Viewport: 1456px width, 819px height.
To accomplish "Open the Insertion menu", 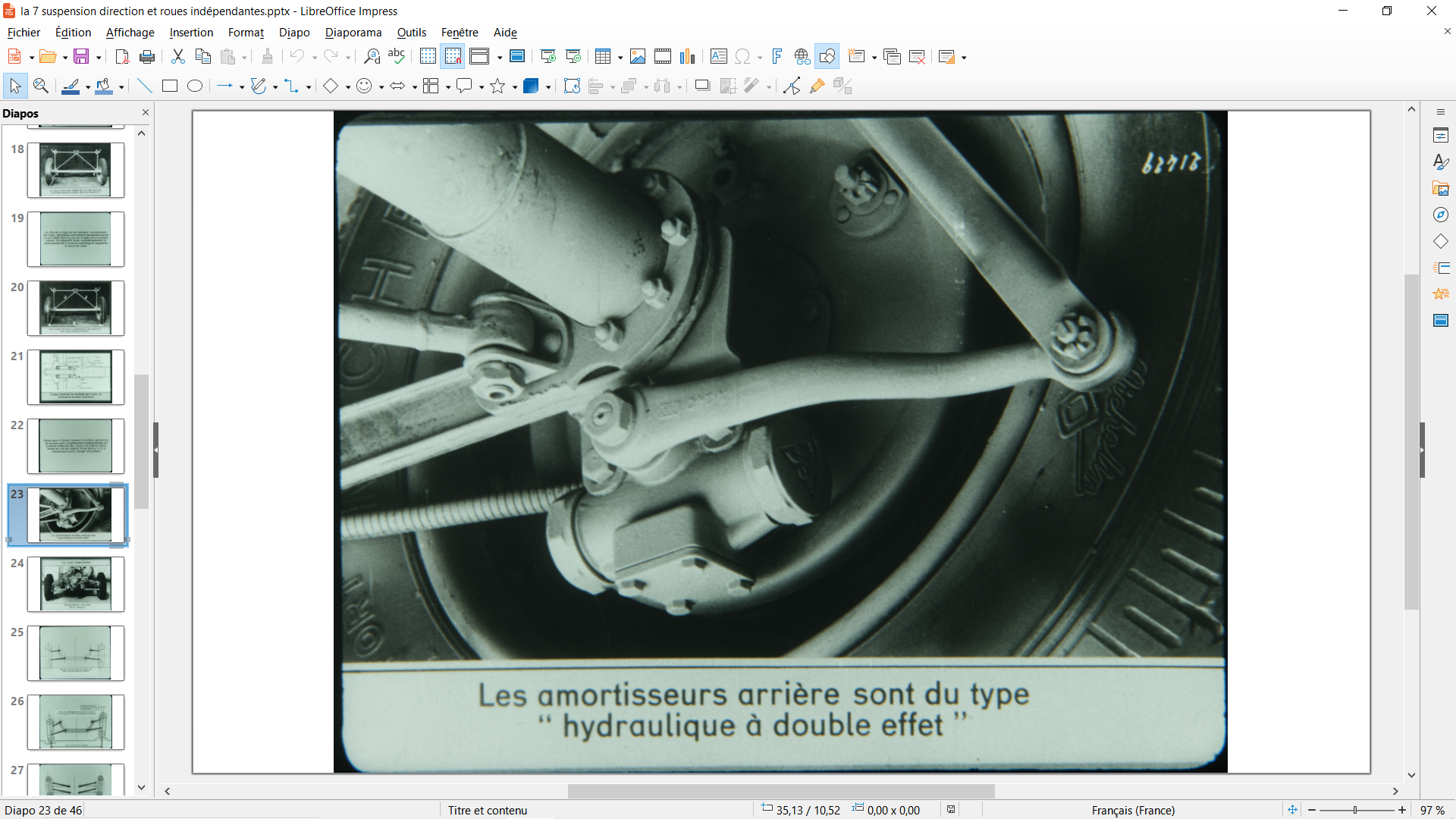I will pos(191,33).
